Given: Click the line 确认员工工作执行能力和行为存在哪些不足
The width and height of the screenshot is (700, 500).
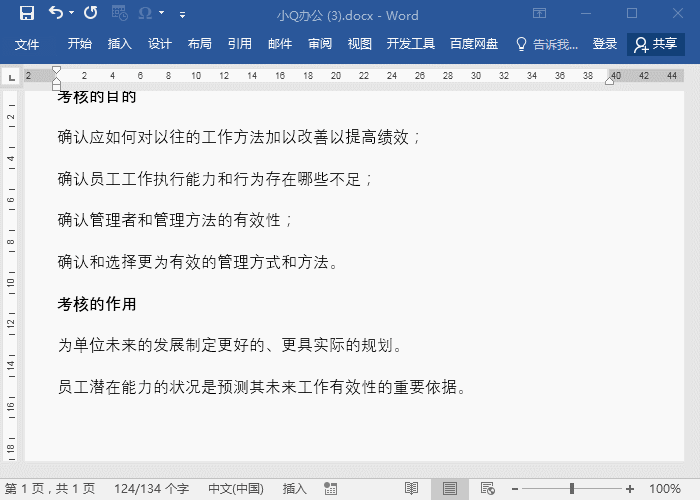Looking at the screenshot, I should [214, 179].
